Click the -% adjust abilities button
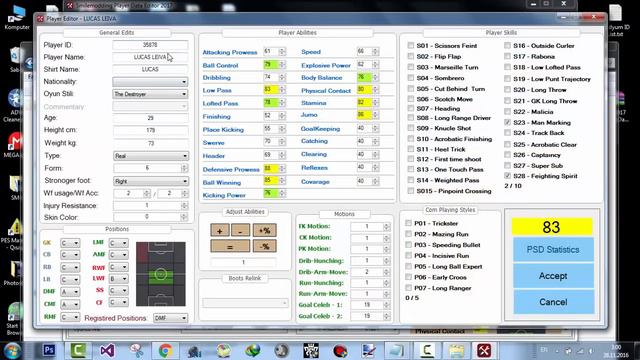Screen dimensions: 640x360 coord(264,246)
